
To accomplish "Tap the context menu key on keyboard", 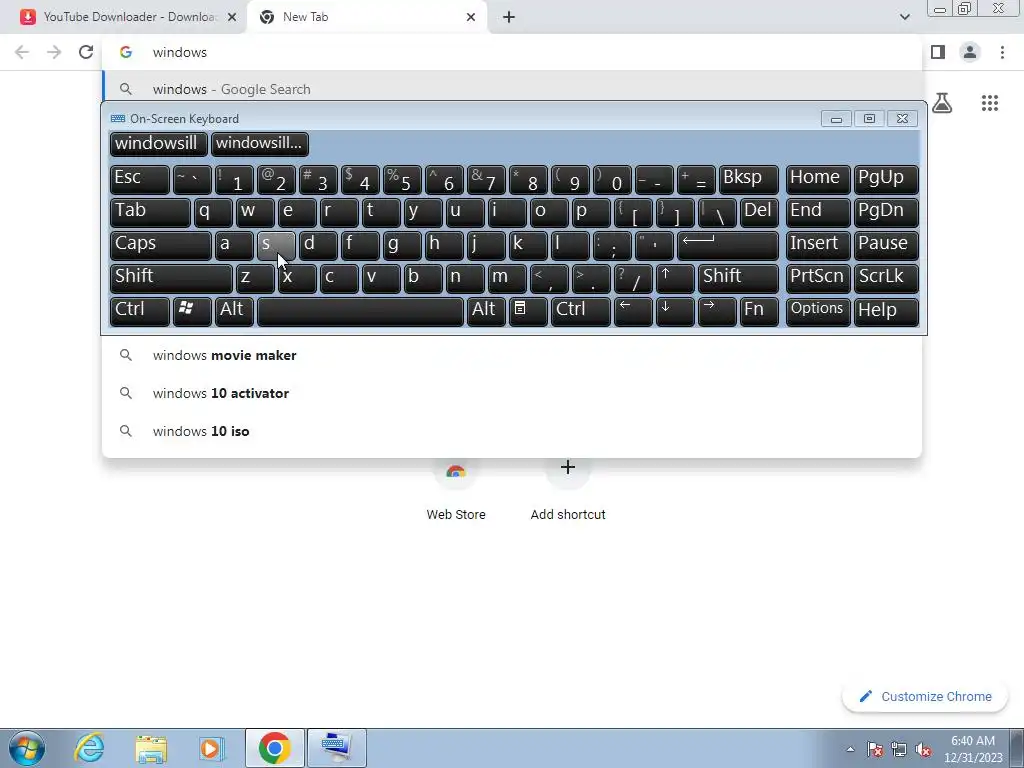I will (x=528, y=312).
